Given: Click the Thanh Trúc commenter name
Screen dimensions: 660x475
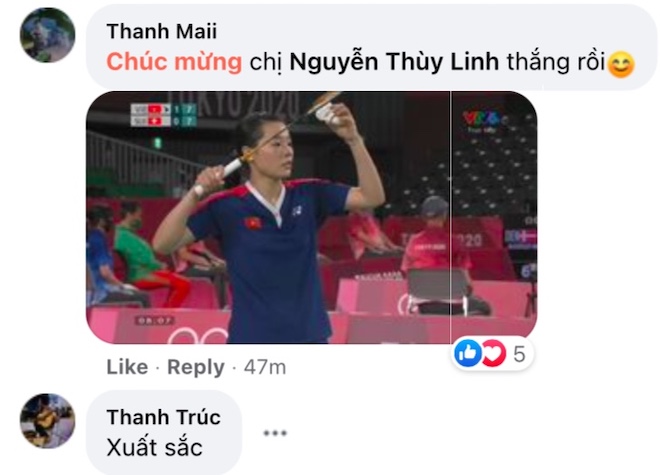Looking at the screenshot, I should [164, 417].
